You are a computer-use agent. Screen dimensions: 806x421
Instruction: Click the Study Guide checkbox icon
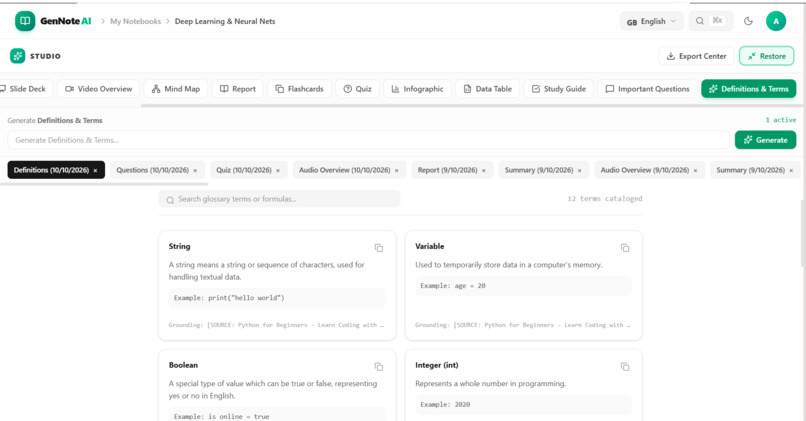tap(536, 89)
